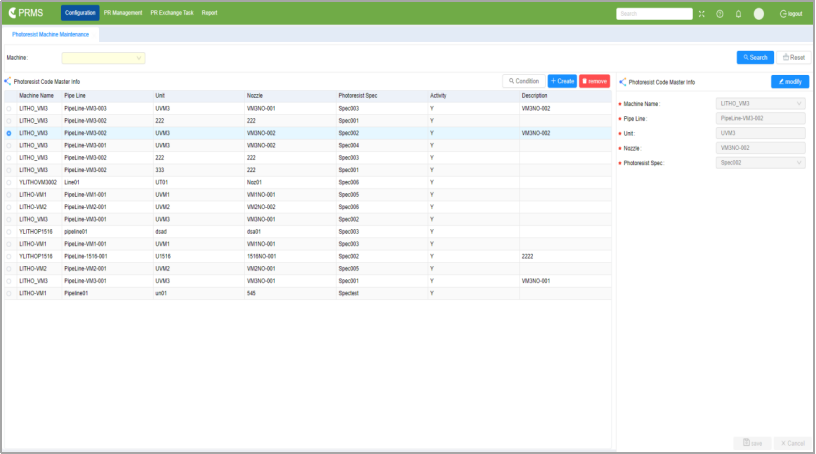816x454 pixels.
Task: Select radio for YLITHOVM3002 row
Action: pos(9,183)
